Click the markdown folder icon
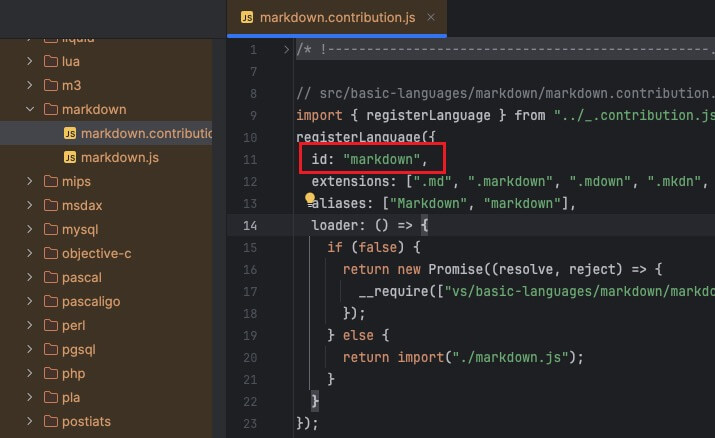The image size is (715, 438). pos(51,109)
